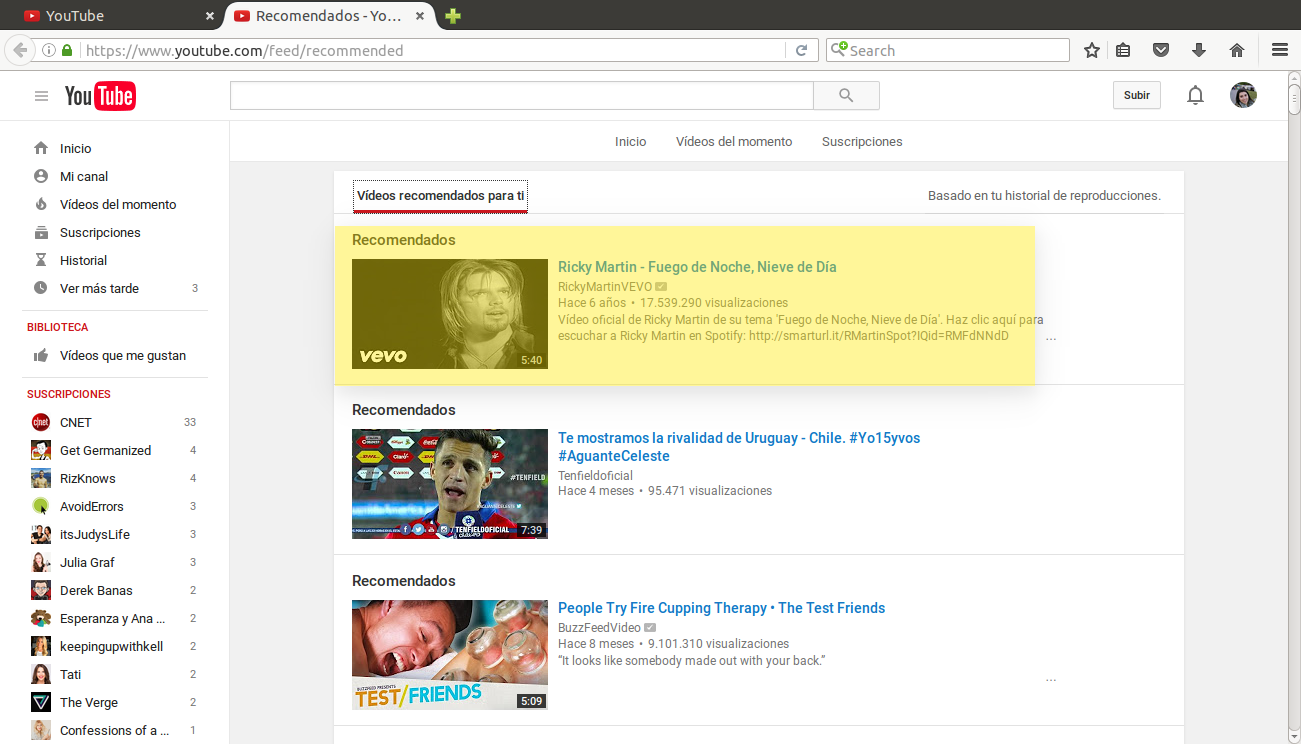
Task: Open the Uruguay - Chile rivalry video title
Action: 739,447
